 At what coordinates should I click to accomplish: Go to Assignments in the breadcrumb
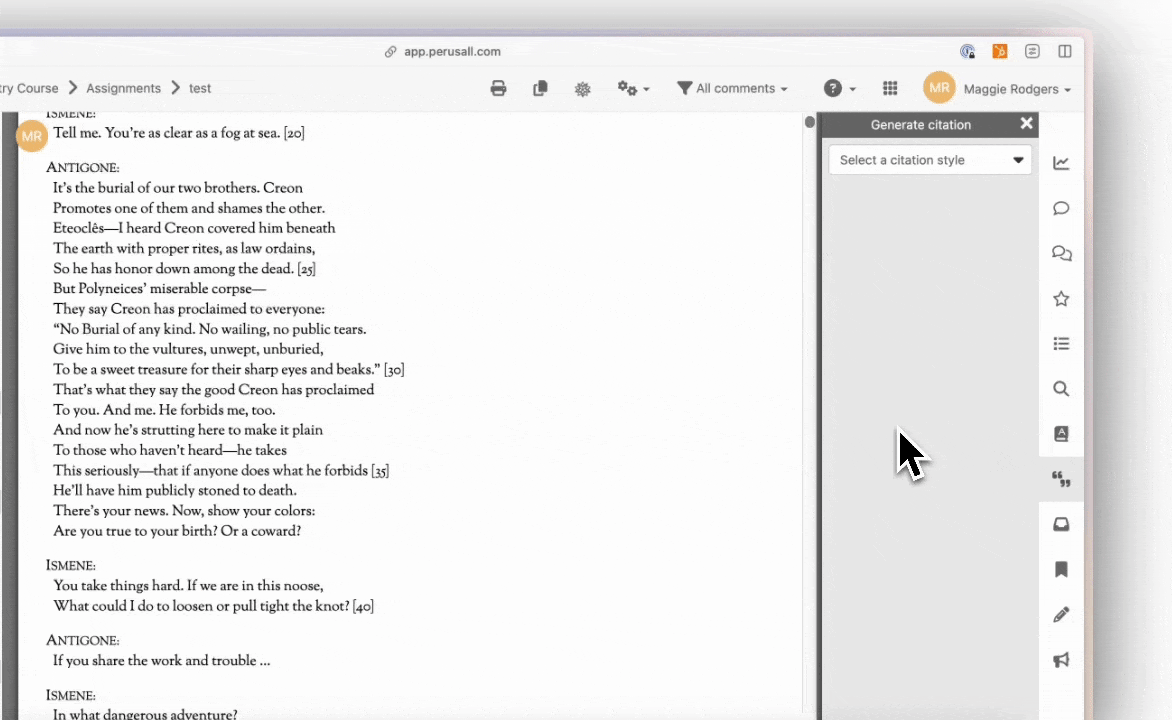point(122,88)
